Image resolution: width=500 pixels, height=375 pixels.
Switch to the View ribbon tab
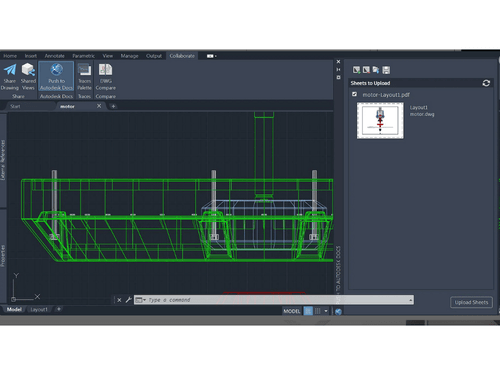click(108, 56)
